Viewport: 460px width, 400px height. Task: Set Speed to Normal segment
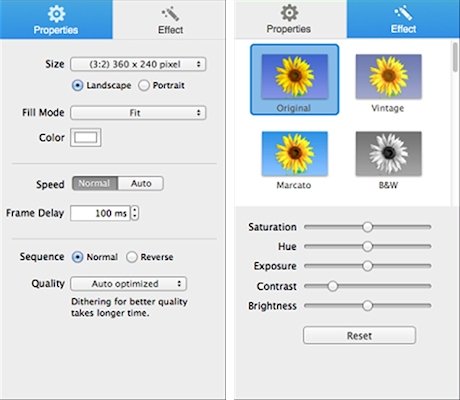(x=95, y=183)
